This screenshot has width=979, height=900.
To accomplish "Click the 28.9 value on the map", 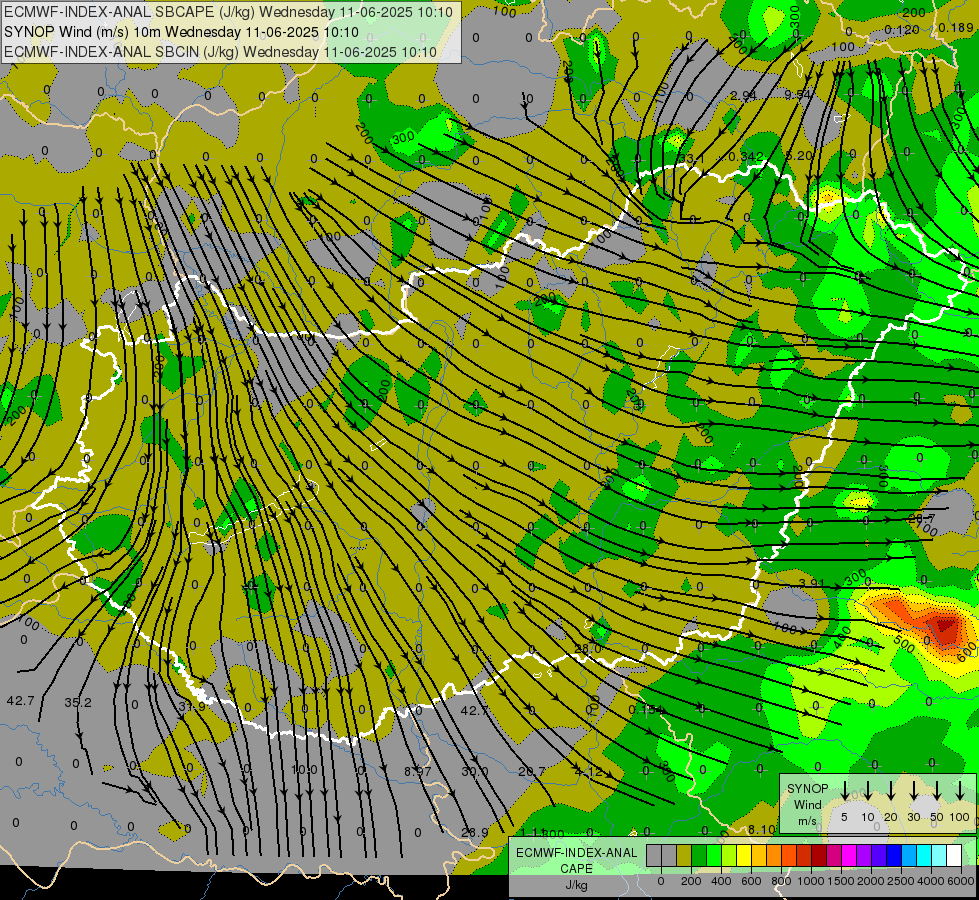I will point(475,832).
